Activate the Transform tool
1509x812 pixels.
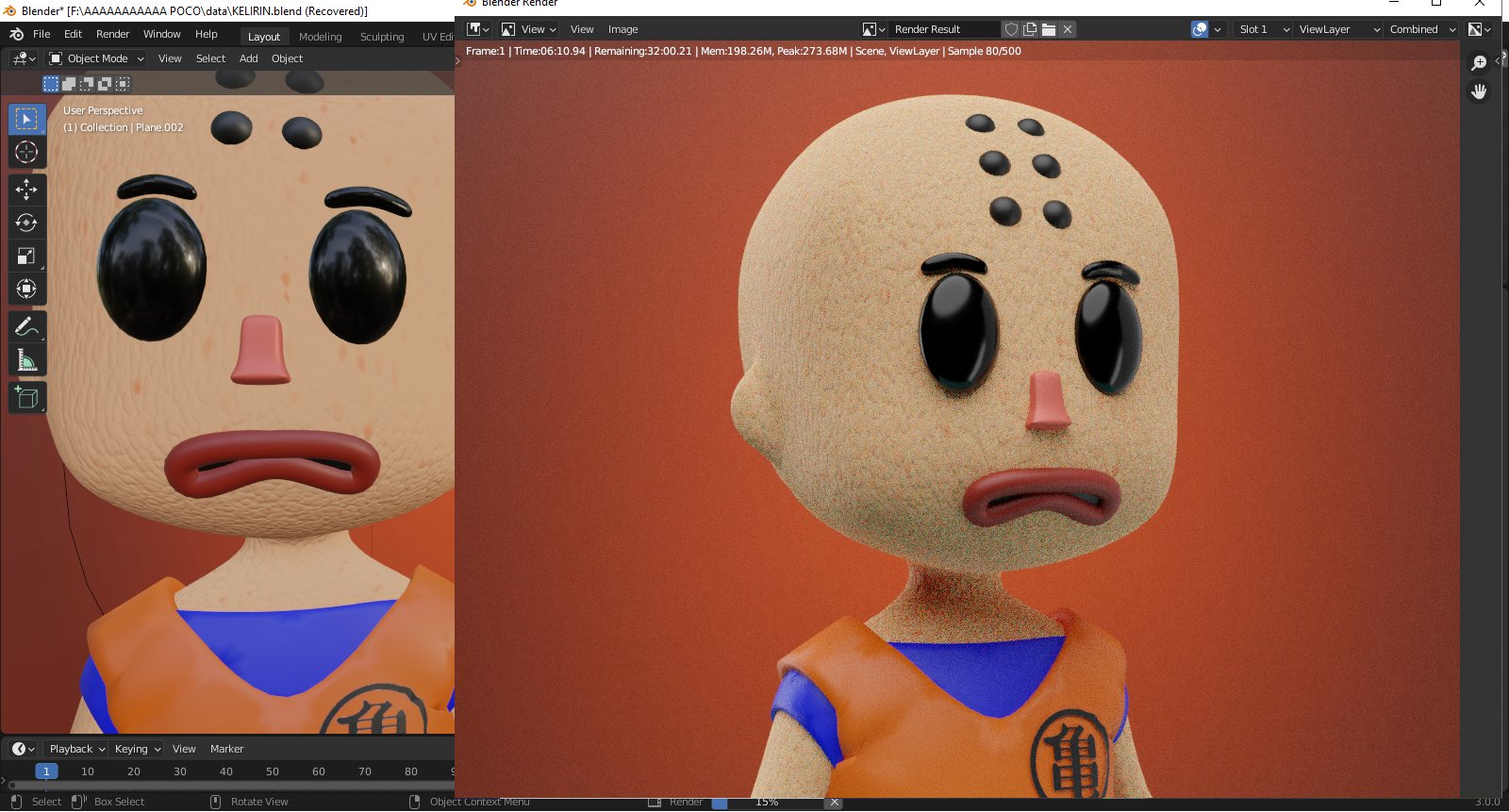(26, 289)
